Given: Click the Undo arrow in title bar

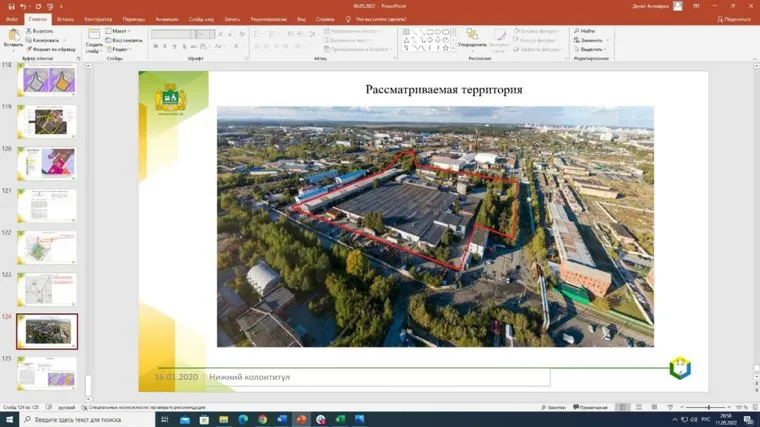Looking at the screenshot, I should click(x=24, y=6).
